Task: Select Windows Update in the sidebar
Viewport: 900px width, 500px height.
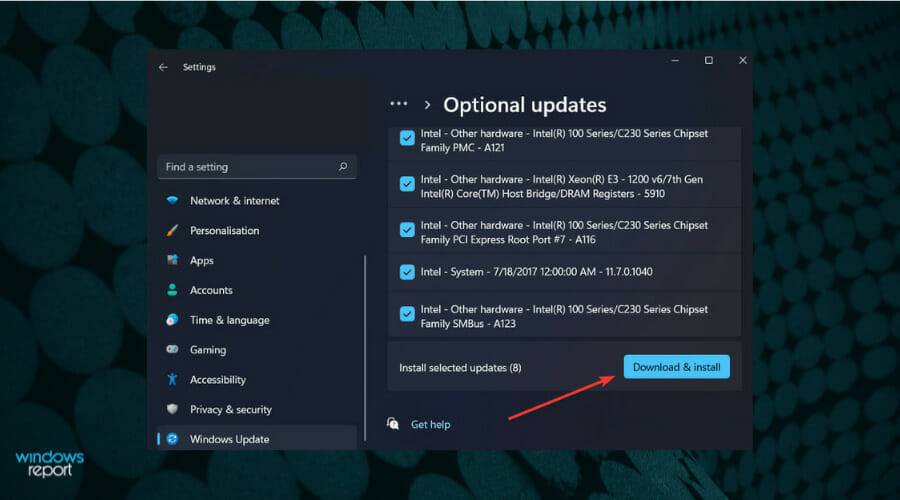Action: pos(257,439)
